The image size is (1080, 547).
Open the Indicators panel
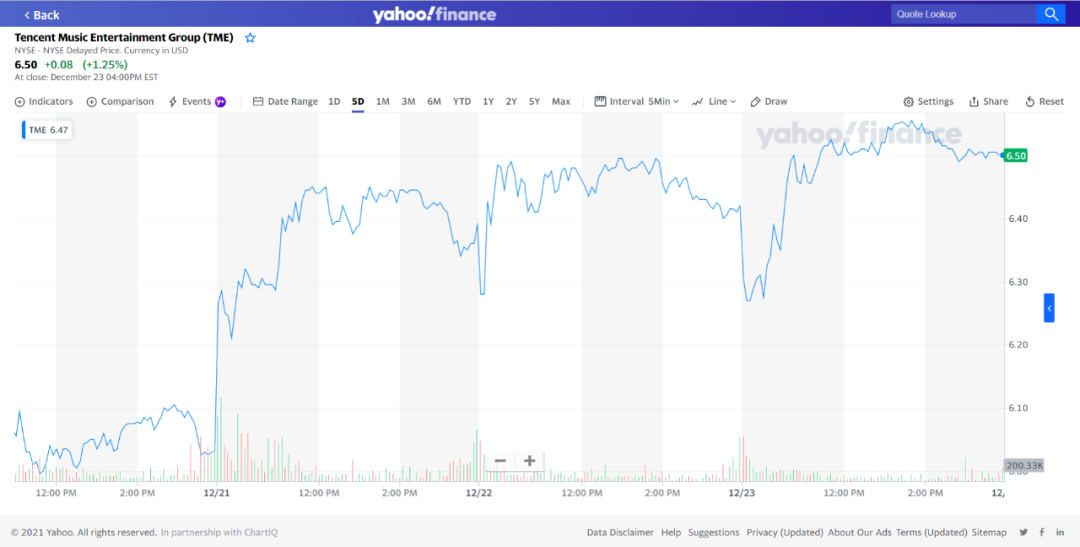[44, 101]
